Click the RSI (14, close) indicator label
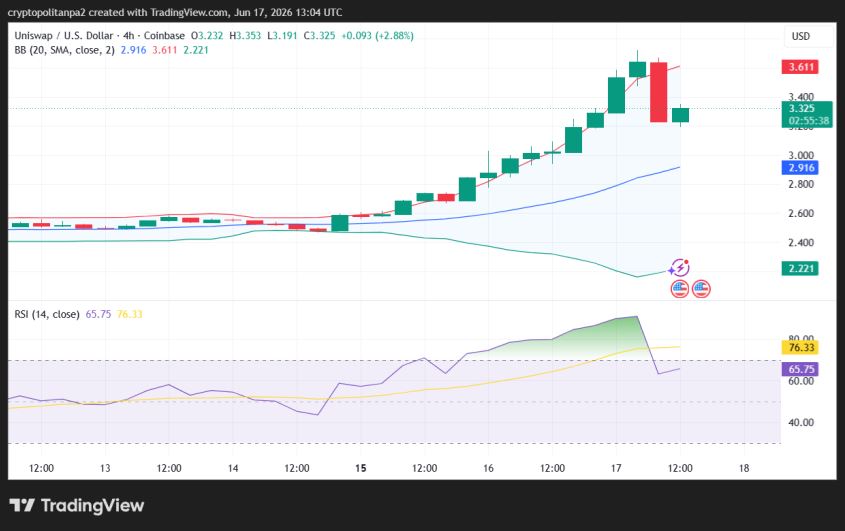Image resolution: width=845 pixels, height=531 pixels. click(47, 314)
